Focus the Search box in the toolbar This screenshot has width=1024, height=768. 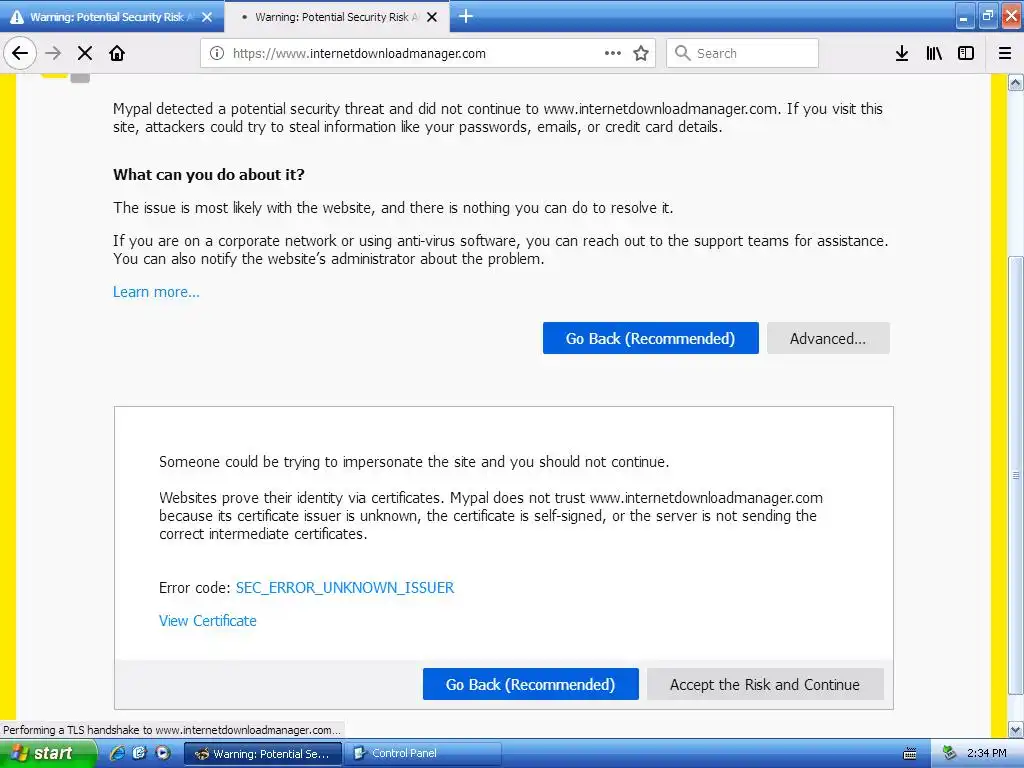click(x=742, y=54)
